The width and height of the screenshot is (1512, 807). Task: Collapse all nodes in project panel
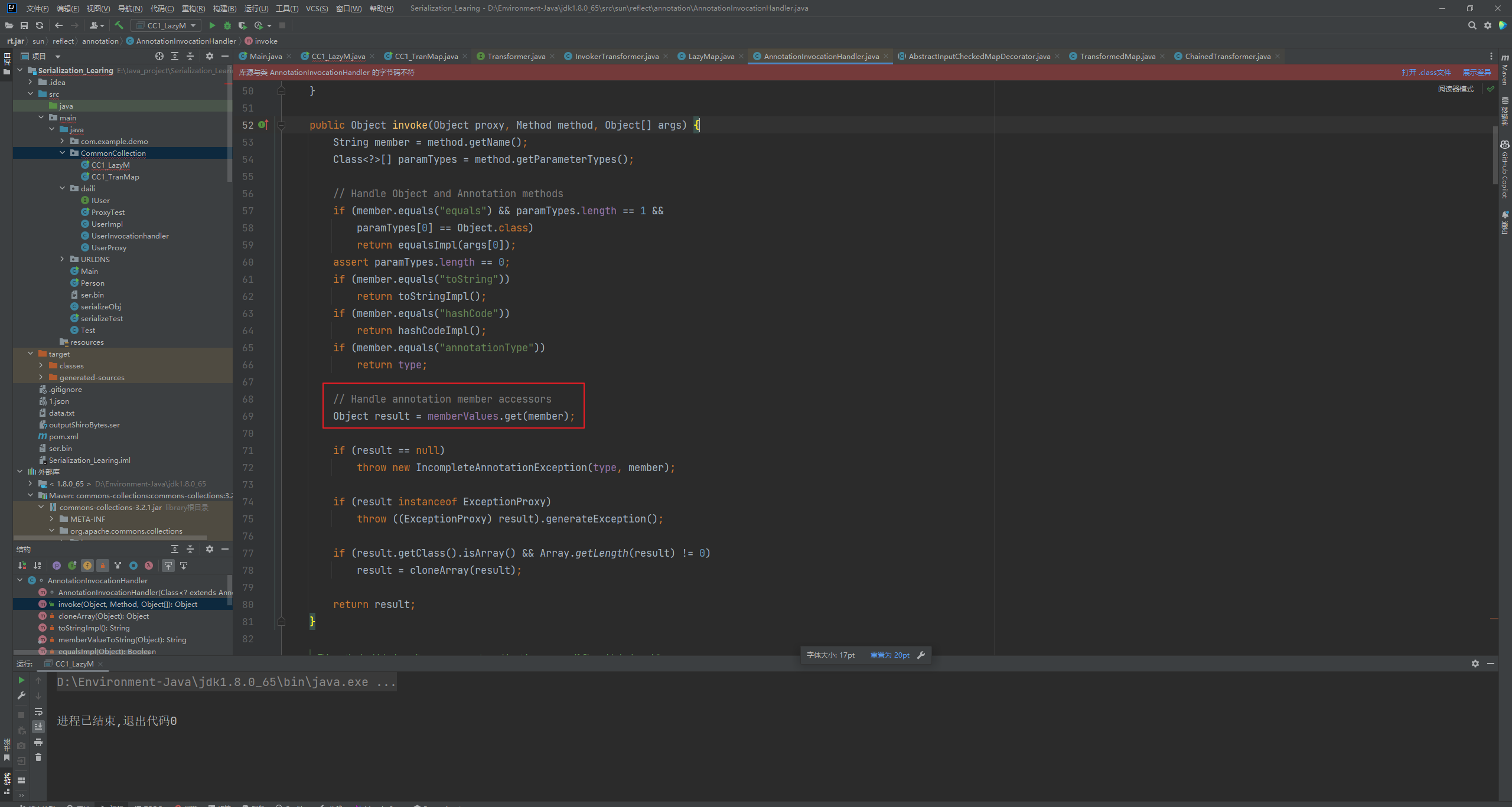point(190,56)
